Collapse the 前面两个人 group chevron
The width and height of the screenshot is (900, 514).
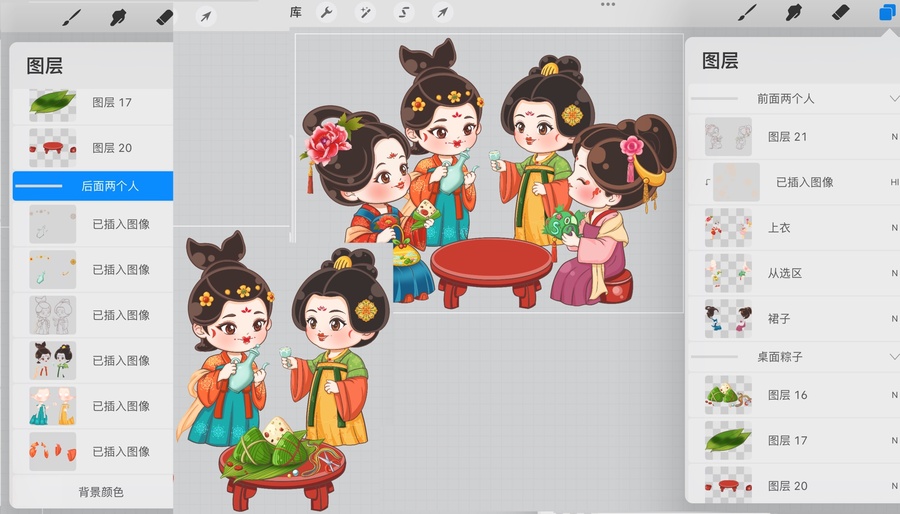click(x=893, y=99)
